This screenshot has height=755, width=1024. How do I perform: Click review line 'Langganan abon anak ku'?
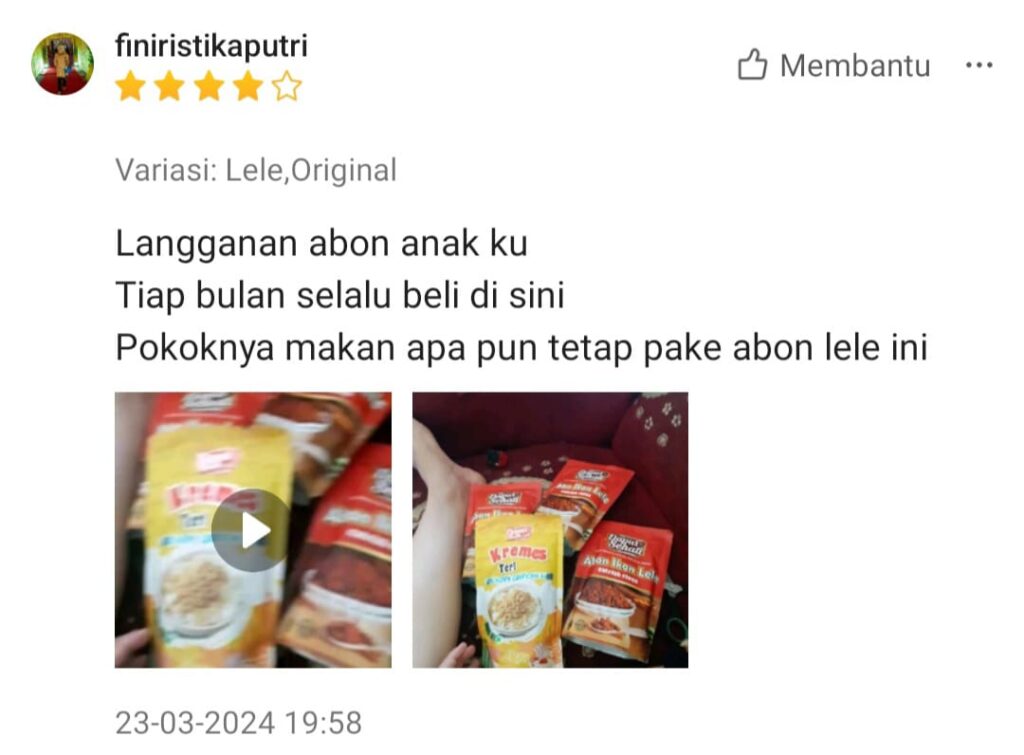coord(321,244)
